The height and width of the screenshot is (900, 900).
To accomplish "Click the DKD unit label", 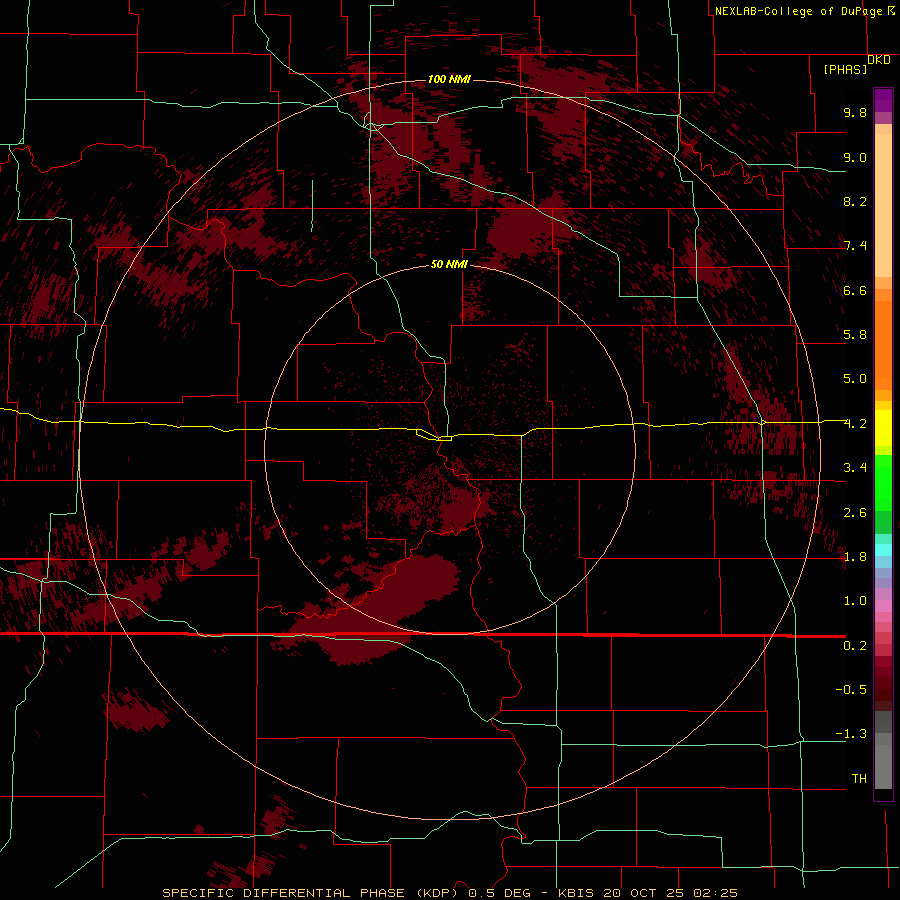I will (879, 60).
